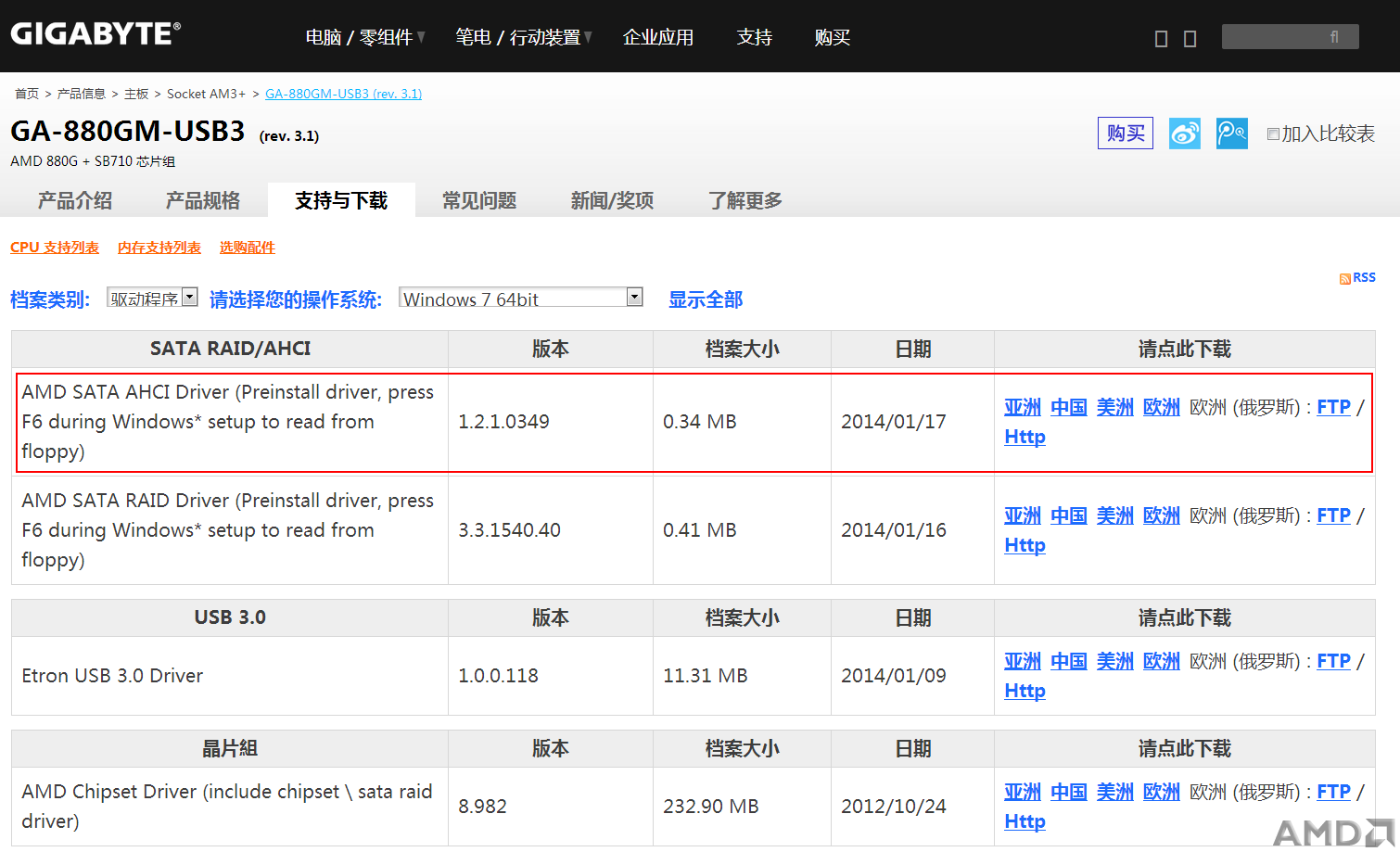Open the 档案类别 驱动程序 dropdown

(152, 298)
